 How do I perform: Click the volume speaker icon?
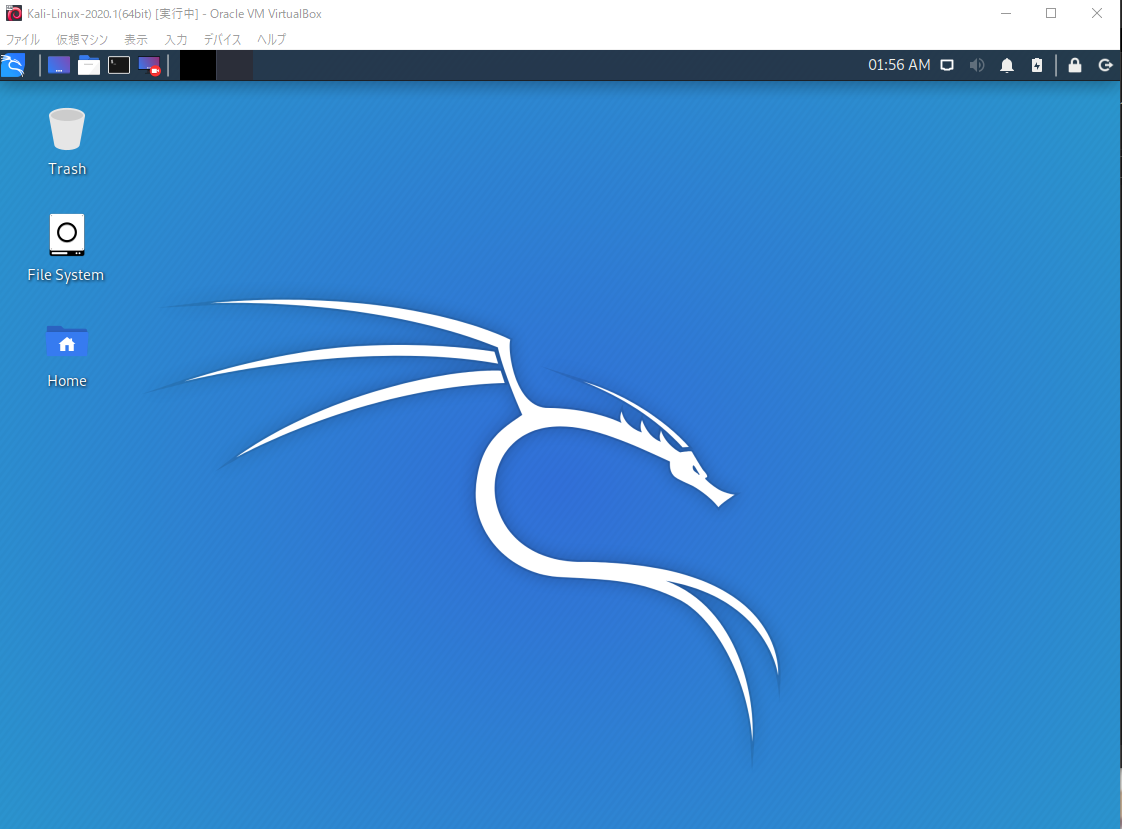[977, 66]
